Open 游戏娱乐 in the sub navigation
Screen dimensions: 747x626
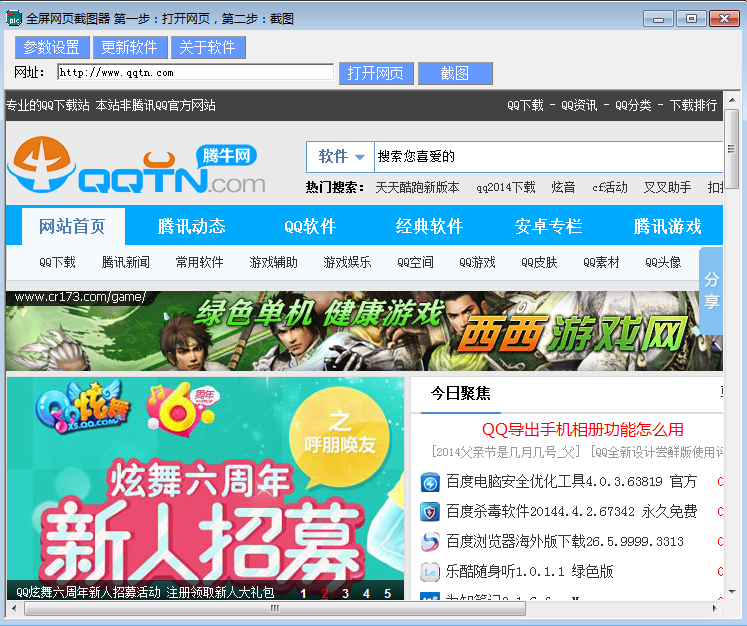(347, 262)
